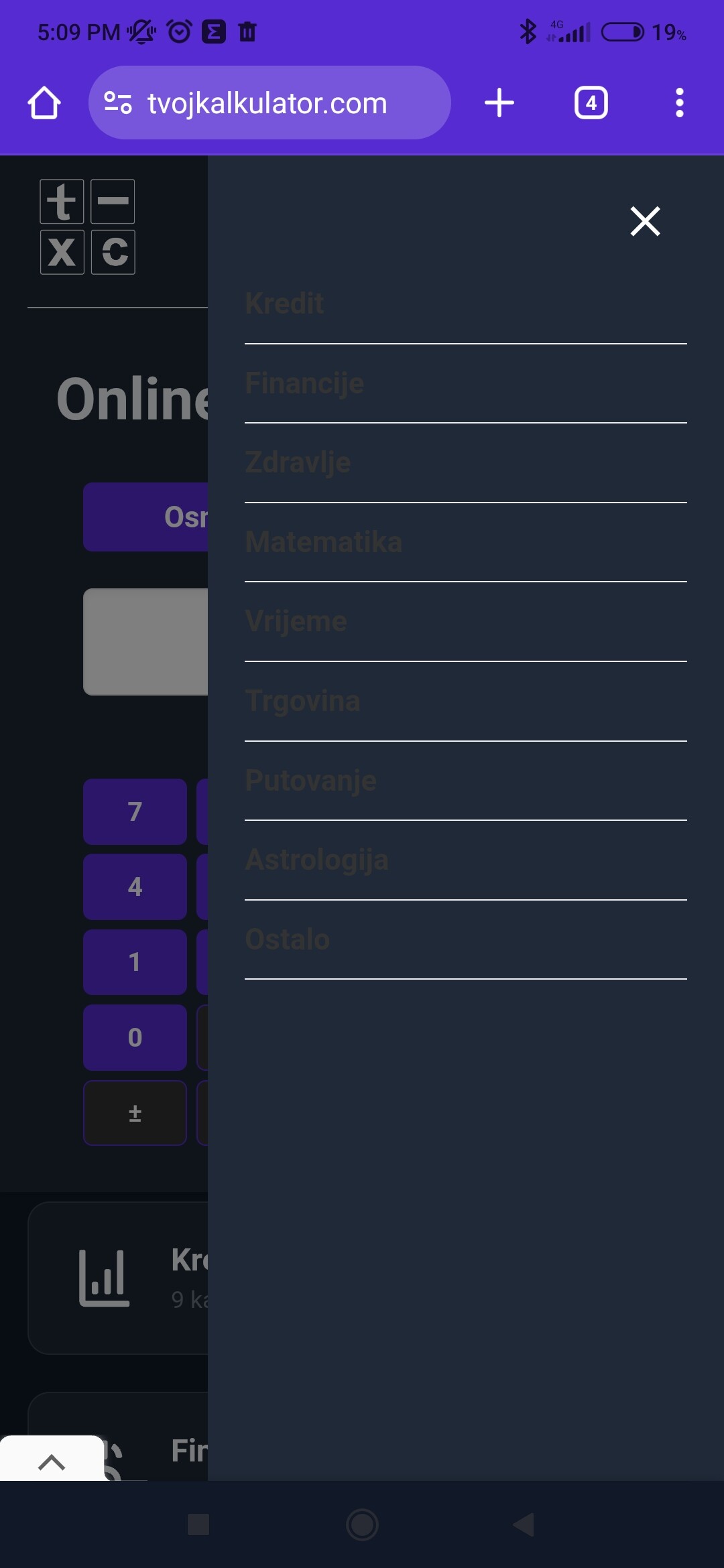724x1568 pixels.
Task: Tap the site info icon in address bar
Action: pos(118,103)
